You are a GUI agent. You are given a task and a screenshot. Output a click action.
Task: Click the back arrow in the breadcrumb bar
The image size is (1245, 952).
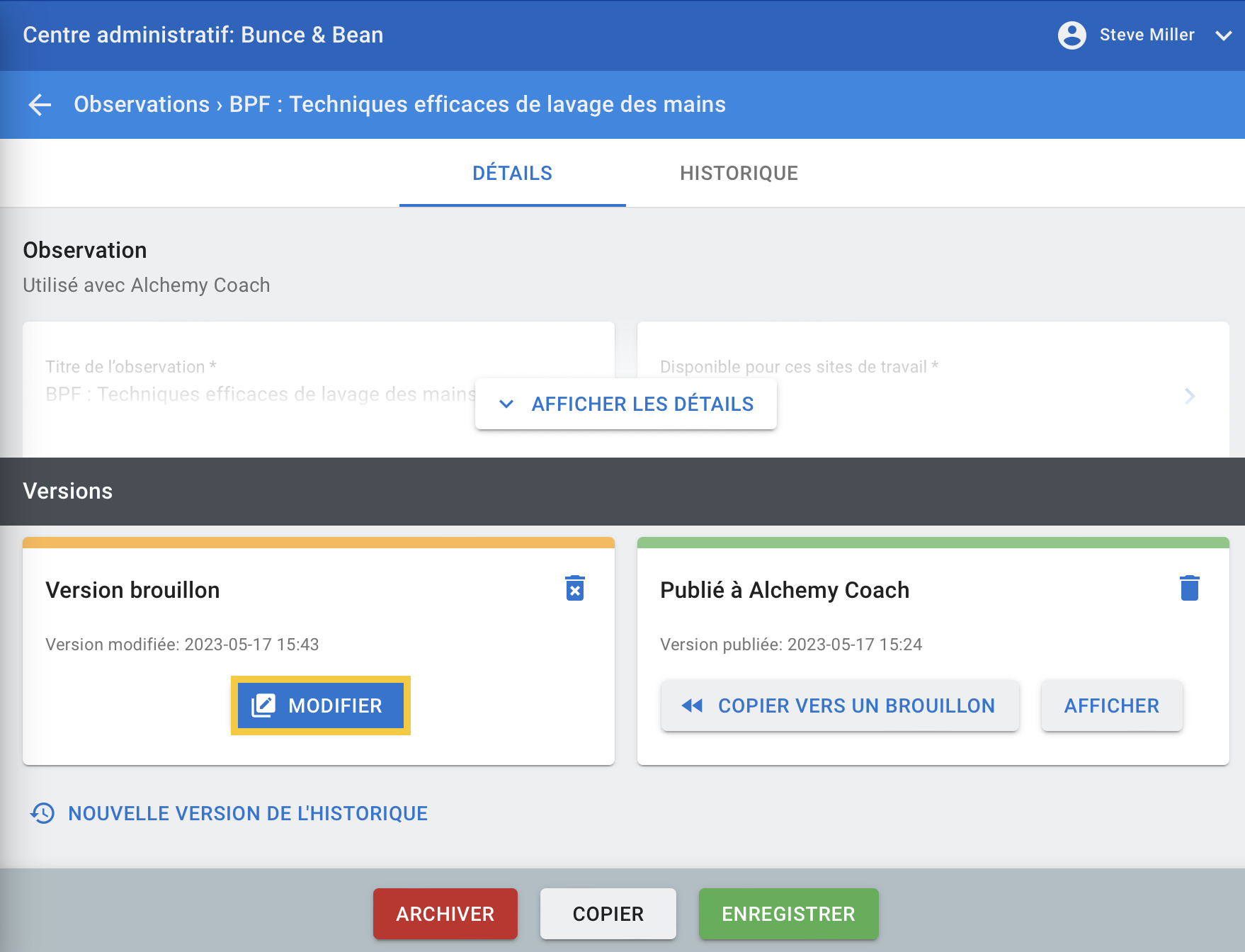pos(40,105)
